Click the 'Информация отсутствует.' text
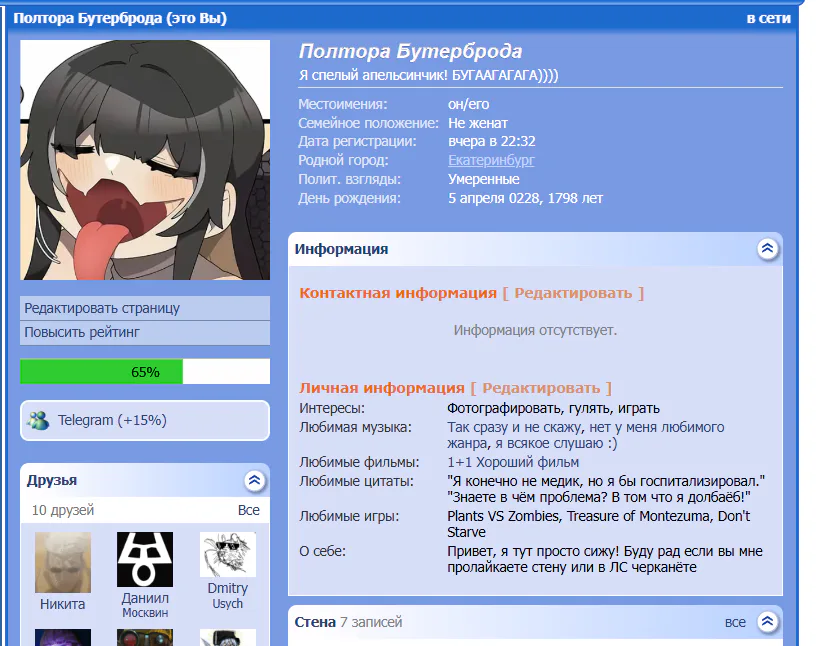Screen dimensions: 818x646 point(535,330)
